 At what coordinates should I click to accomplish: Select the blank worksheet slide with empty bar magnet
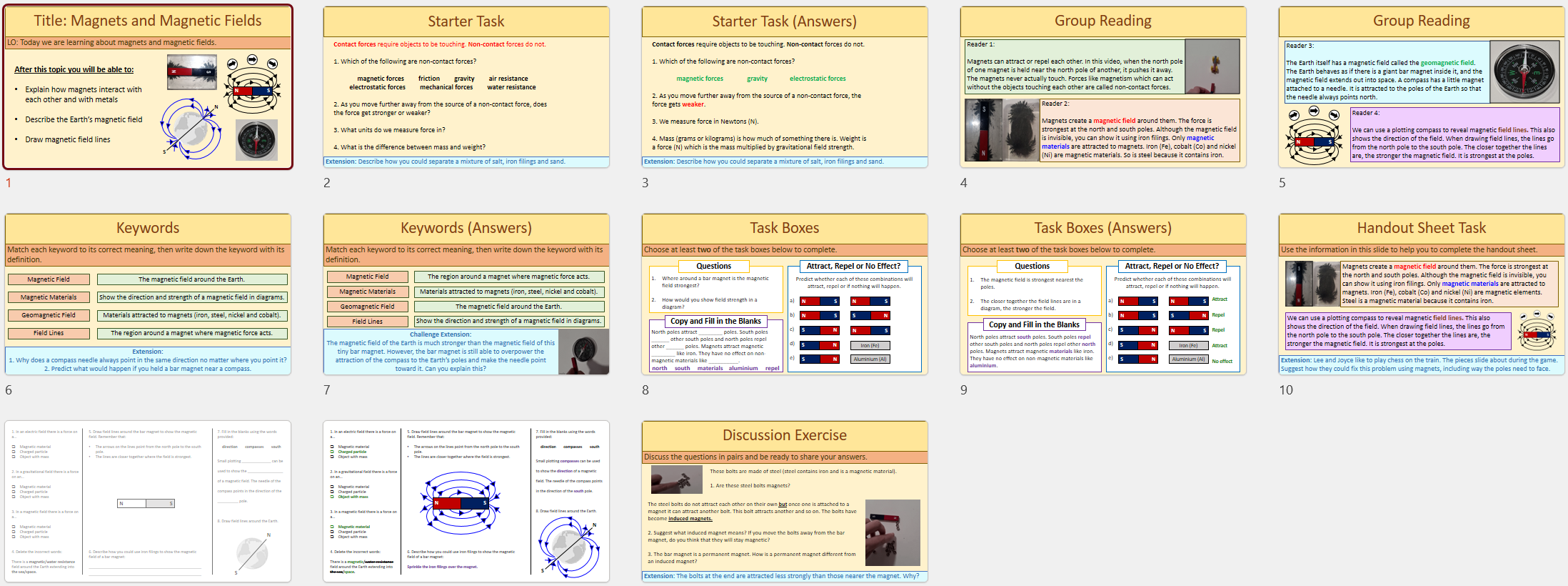[x=149, y=501]
